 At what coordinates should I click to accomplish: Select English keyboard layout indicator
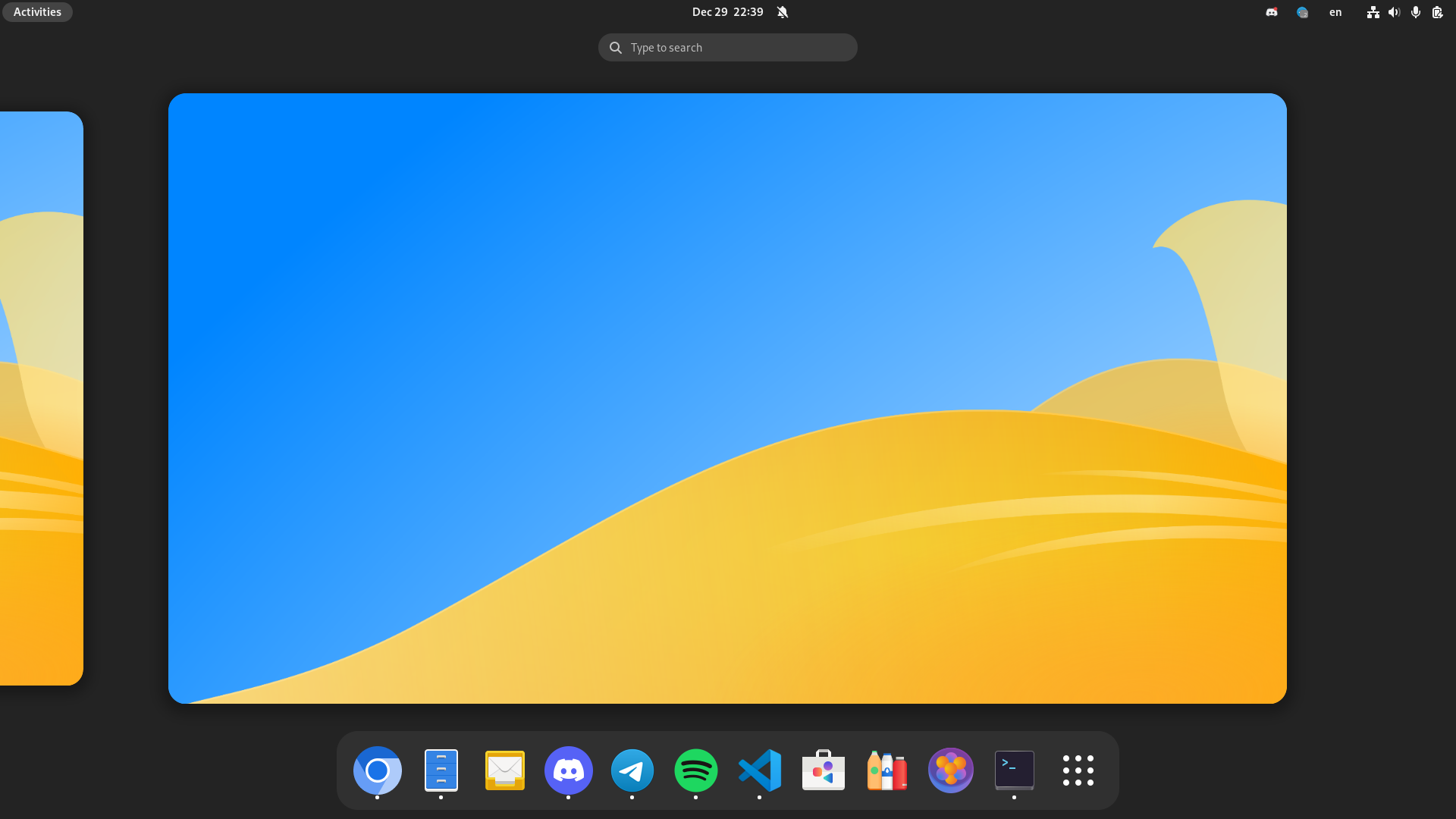[x=1335, y=12]
